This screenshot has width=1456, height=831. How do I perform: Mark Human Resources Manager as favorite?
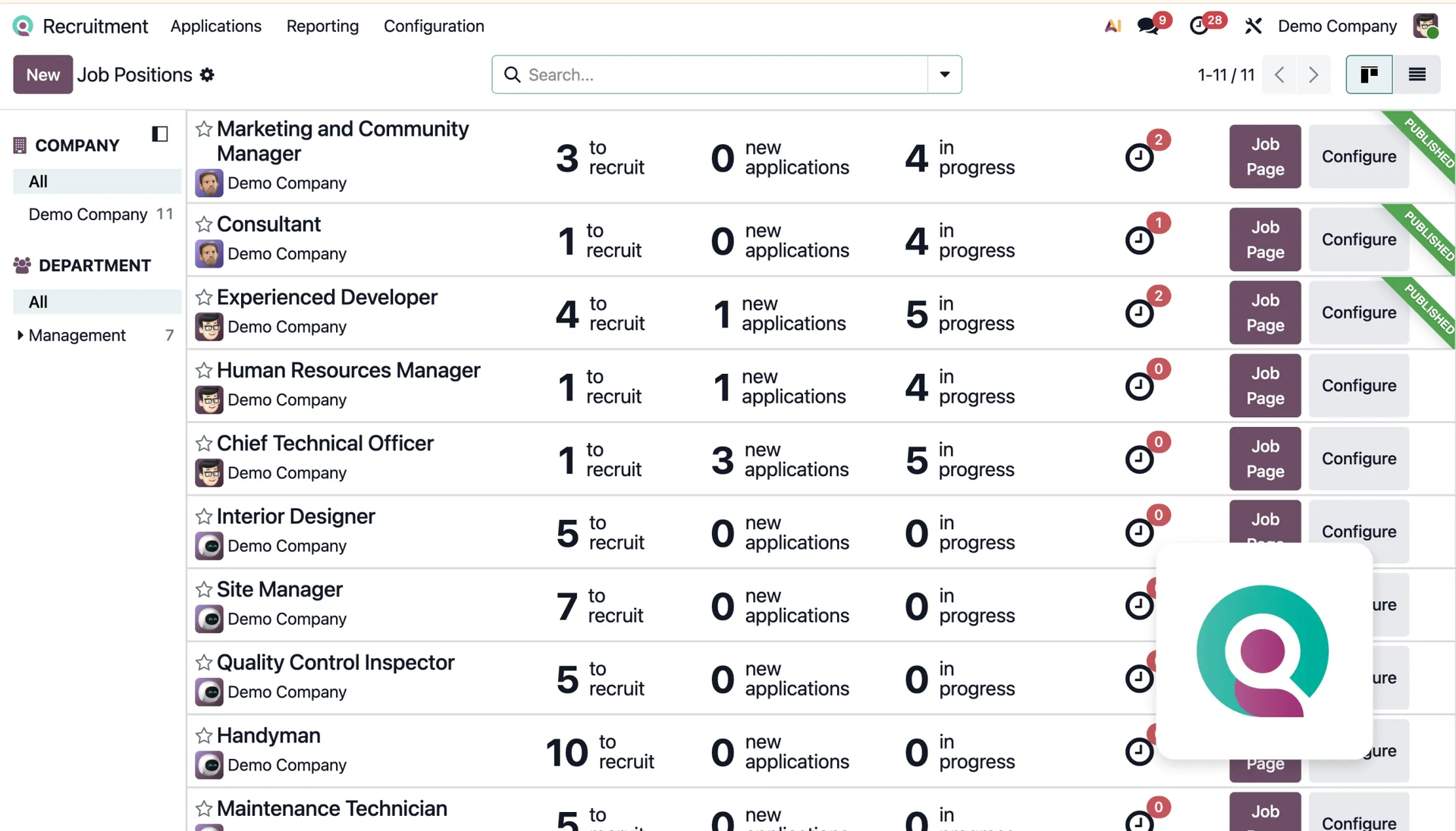point(204,370)
